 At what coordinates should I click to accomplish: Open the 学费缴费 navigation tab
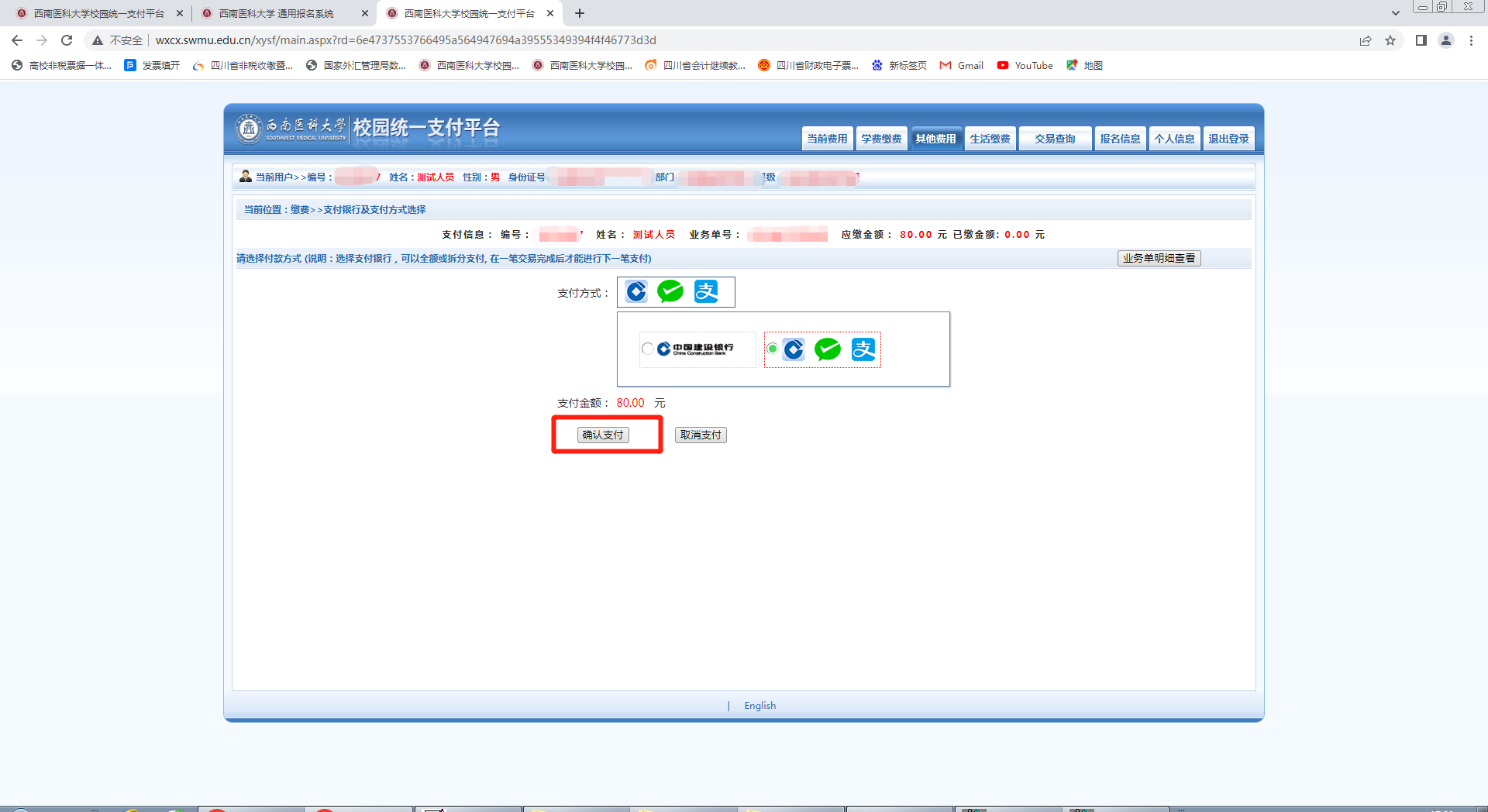881,139
